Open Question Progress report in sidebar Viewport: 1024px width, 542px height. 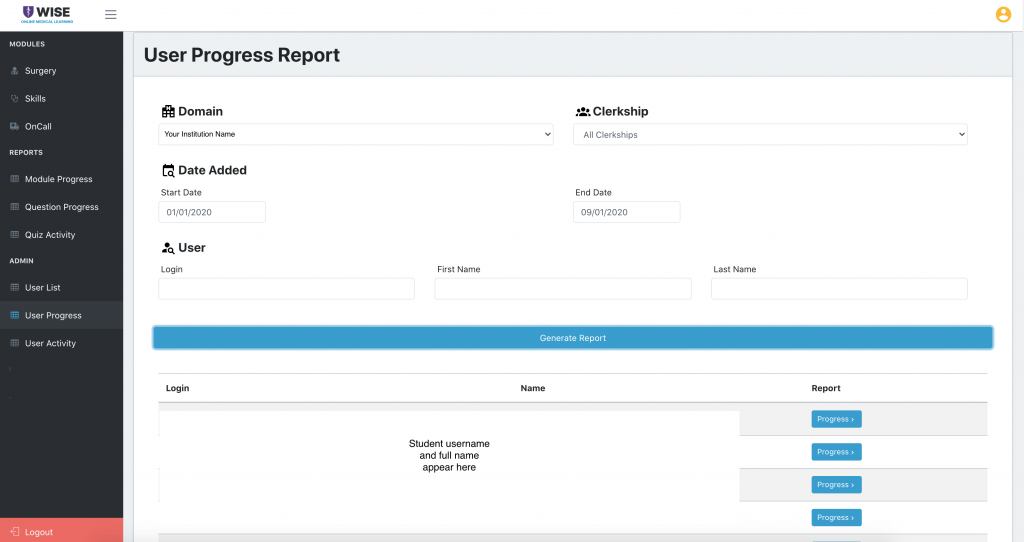pos(61,207)
